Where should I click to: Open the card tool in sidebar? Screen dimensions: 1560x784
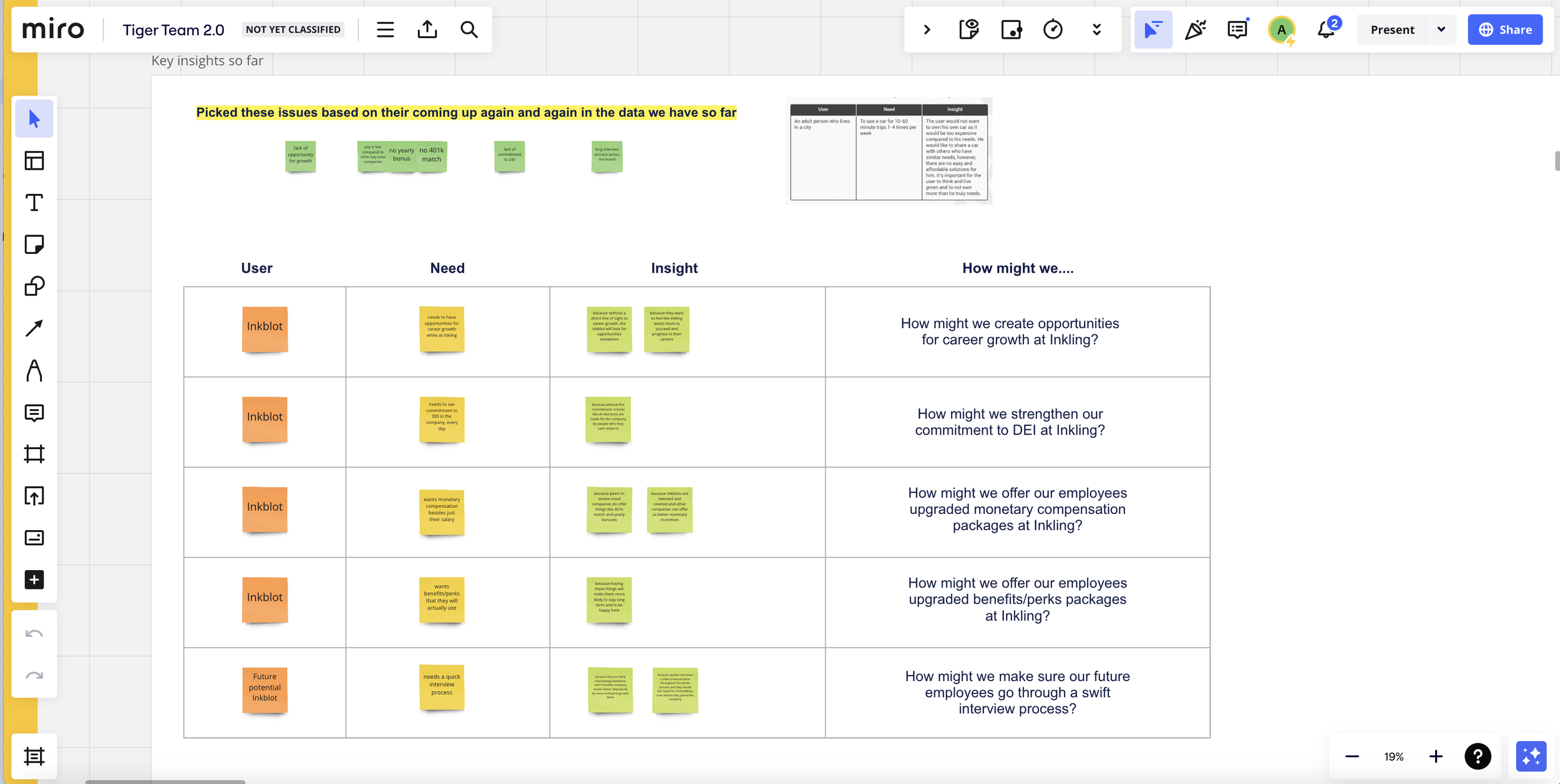(x=34, y=538)
